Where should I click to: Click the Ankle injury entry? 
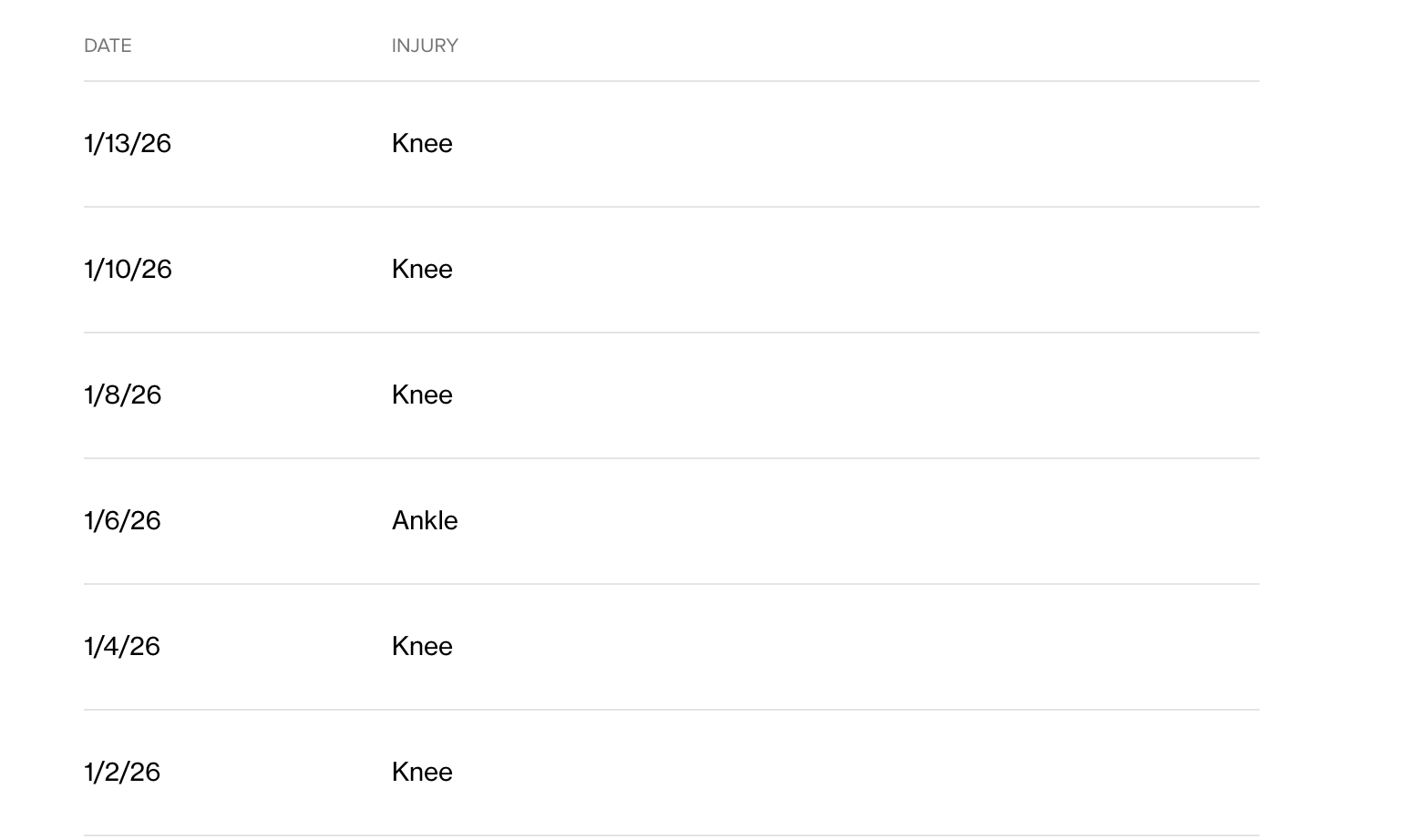[x=425, y=520]
